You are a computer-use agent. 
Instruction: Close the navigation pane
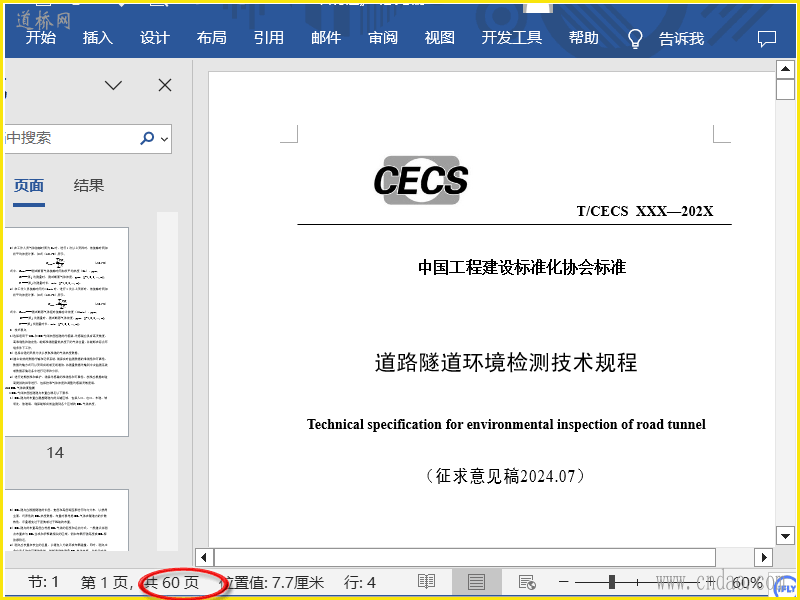(165, 85)
